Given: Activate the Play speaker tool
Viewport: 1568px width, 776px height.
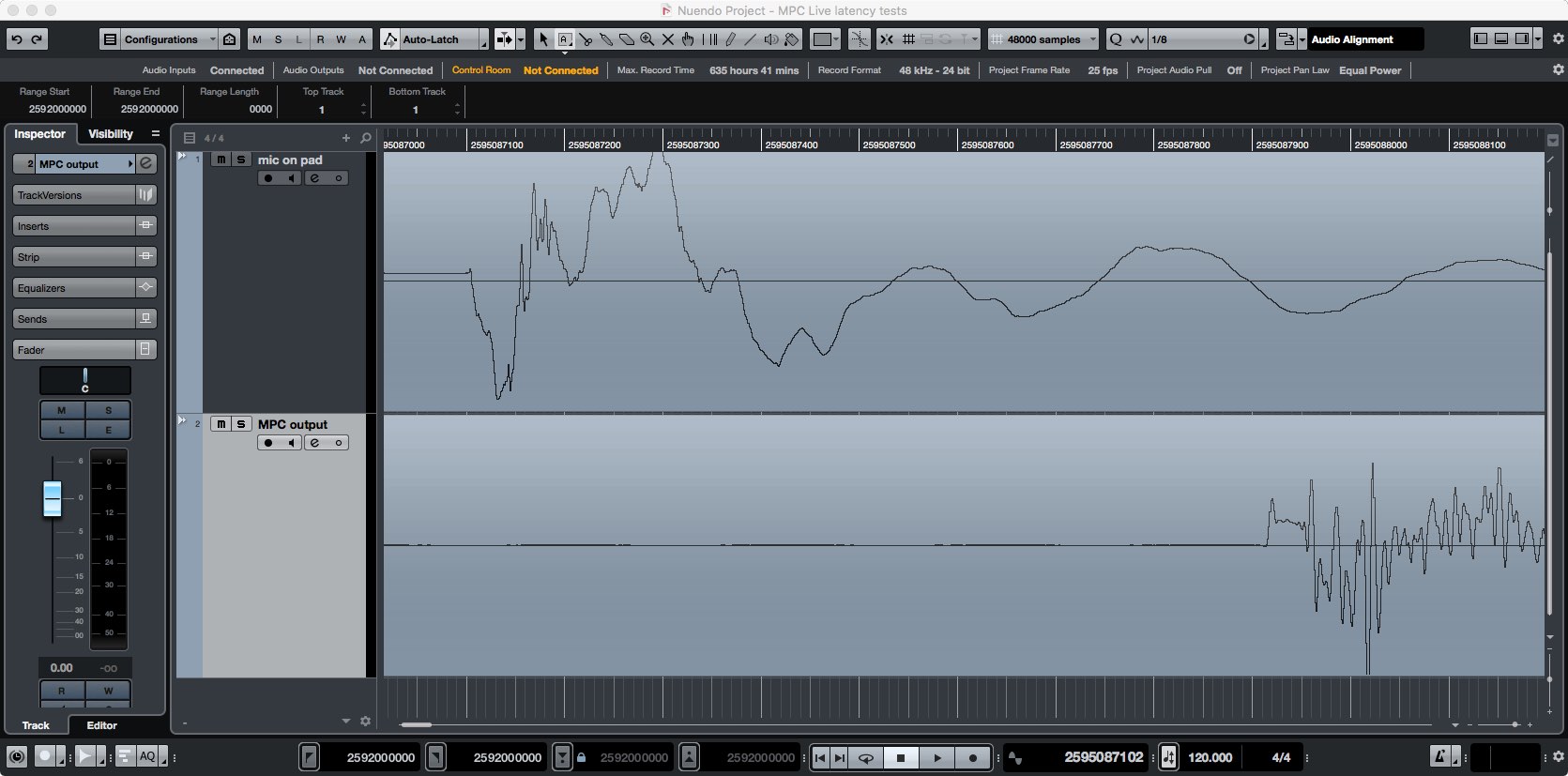Looking at the screenshot, I should 771,39.
